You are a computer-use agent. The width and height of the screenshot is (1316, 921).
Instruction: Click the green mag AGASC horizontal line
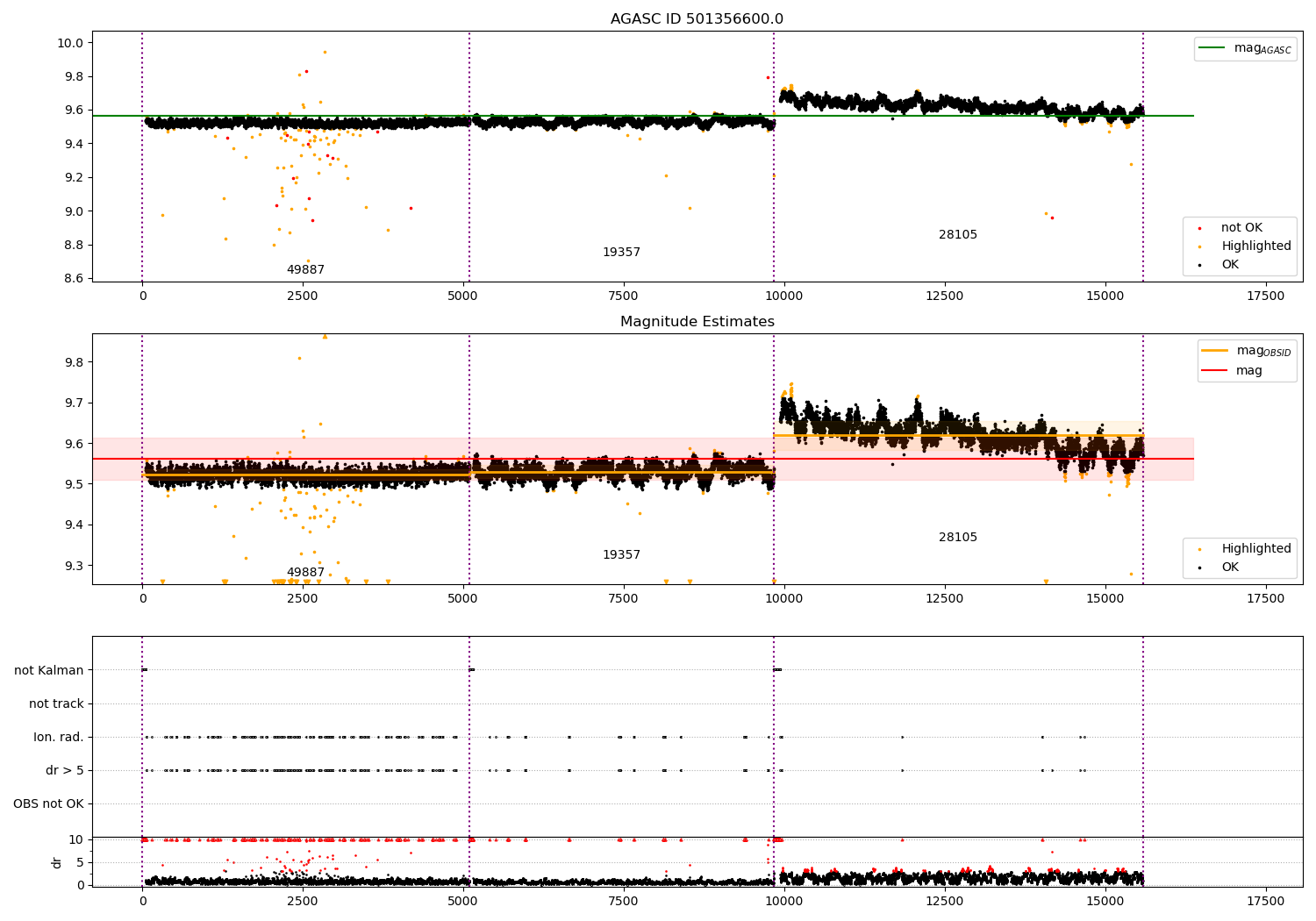642,116
